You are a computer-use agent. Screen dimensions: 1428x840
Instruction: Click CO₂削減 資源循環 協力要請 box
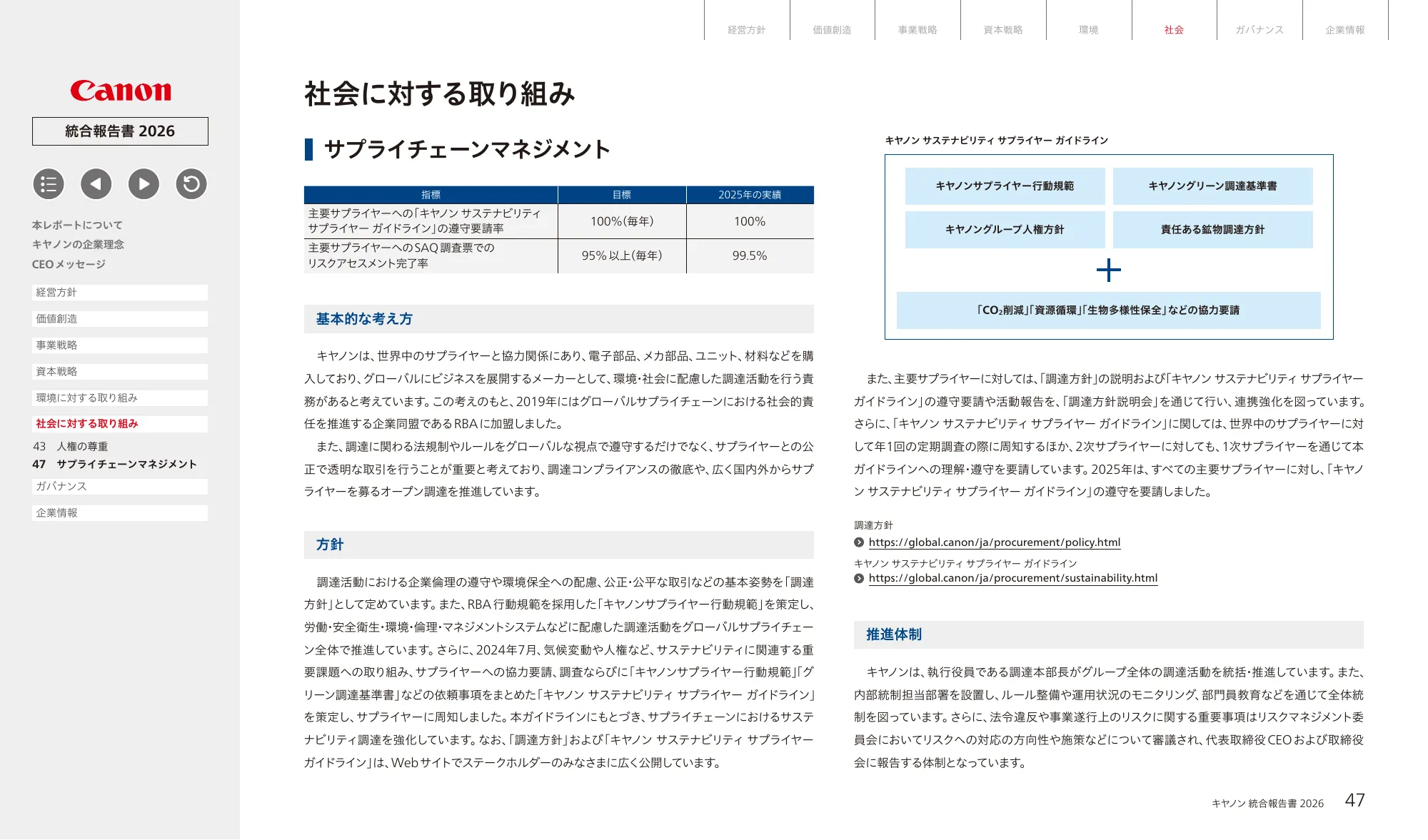point(1108,310)
